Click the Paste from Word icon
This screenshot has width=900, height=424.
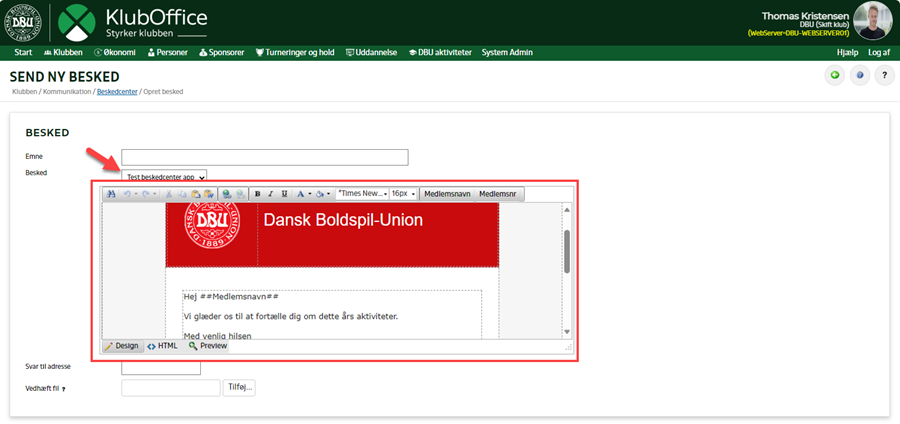208,194
